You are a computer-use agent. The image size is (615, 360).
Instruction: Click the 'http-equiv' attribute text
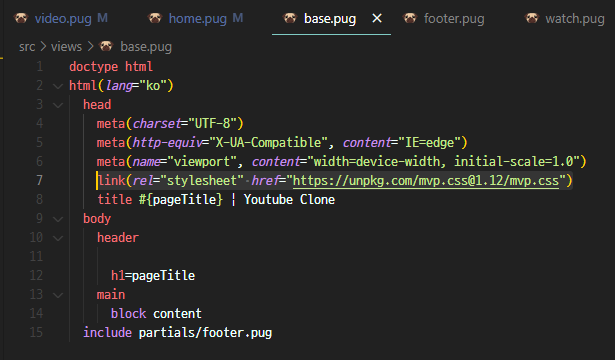[x=167, y=143]
